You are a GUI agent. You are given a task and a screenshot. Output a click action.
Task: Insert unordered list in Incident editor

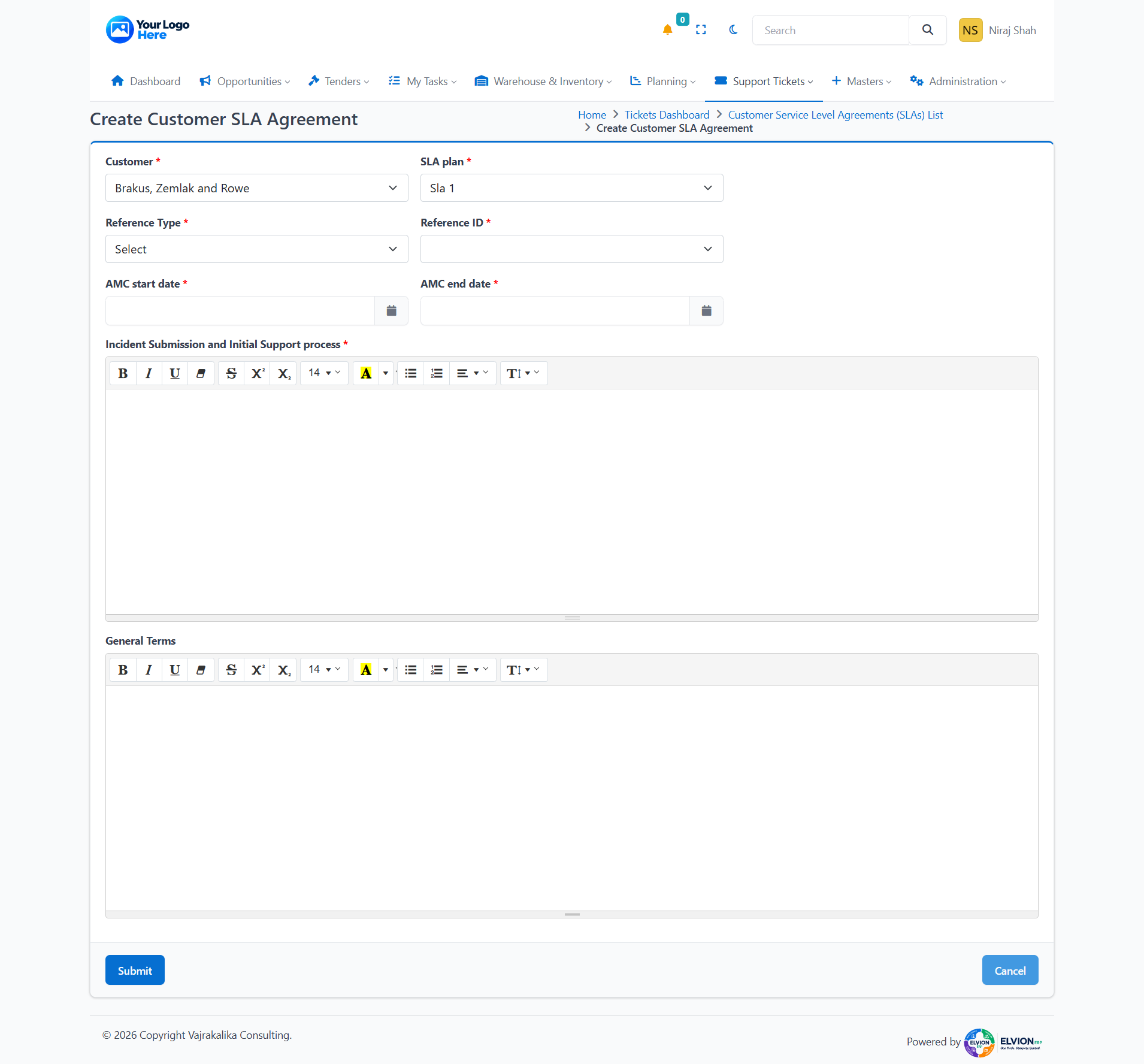point(410,373)
